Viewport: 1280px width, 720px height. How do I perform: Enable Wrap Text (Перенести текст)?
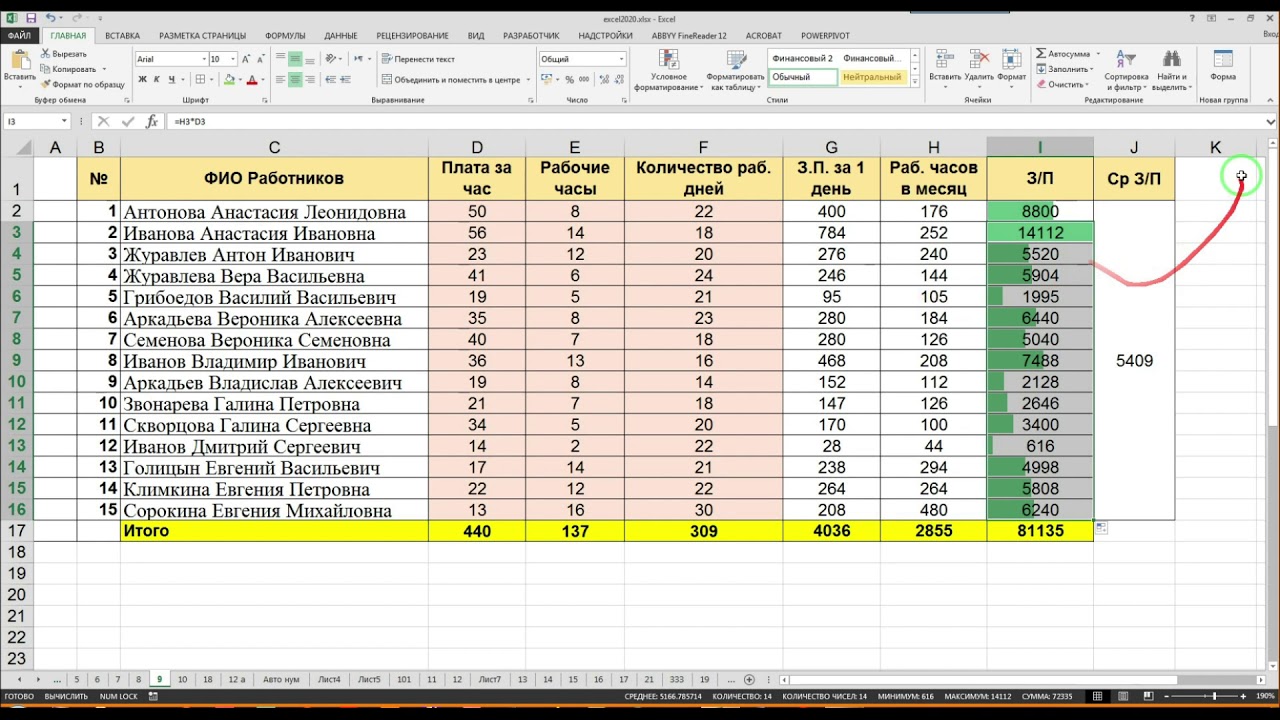coord(418,59)
